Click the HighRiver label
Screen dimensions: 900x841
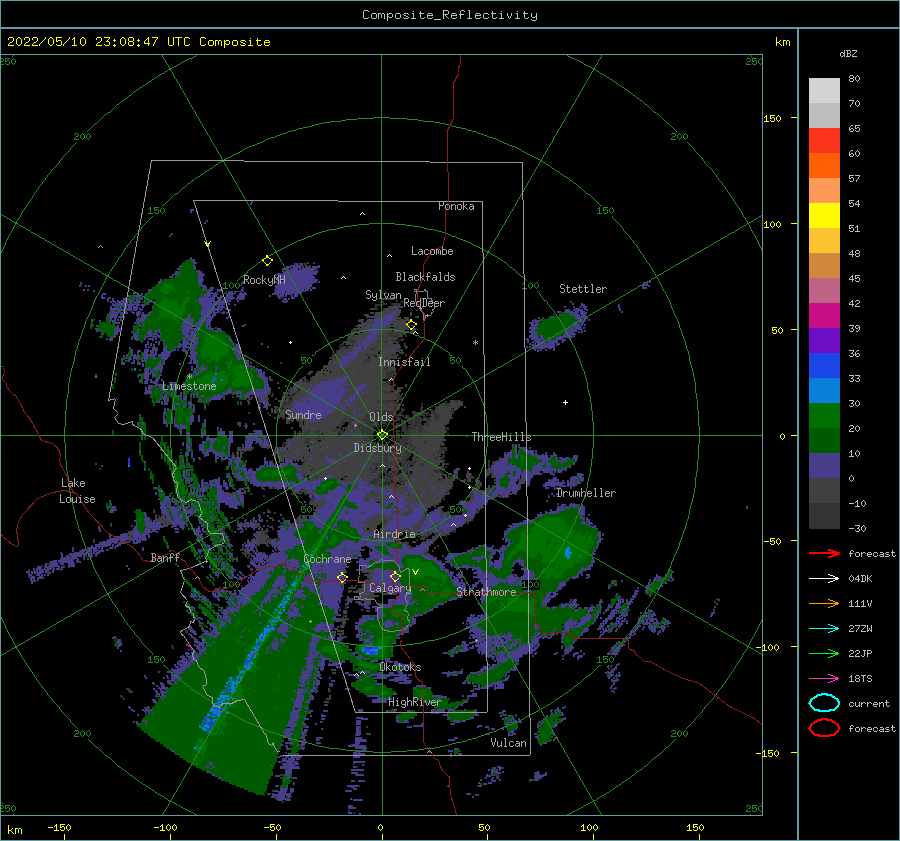point(415,702)
